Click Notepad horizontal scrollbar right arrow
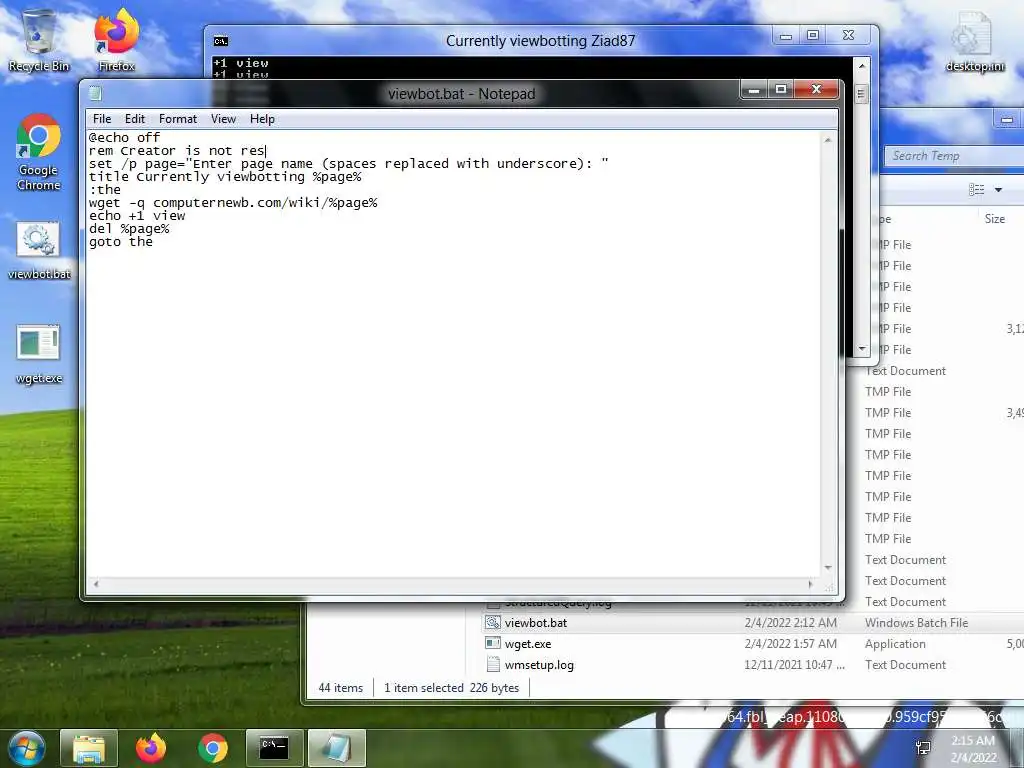The height and width of the screenshot is (768, 1024). tap(811, 584)
